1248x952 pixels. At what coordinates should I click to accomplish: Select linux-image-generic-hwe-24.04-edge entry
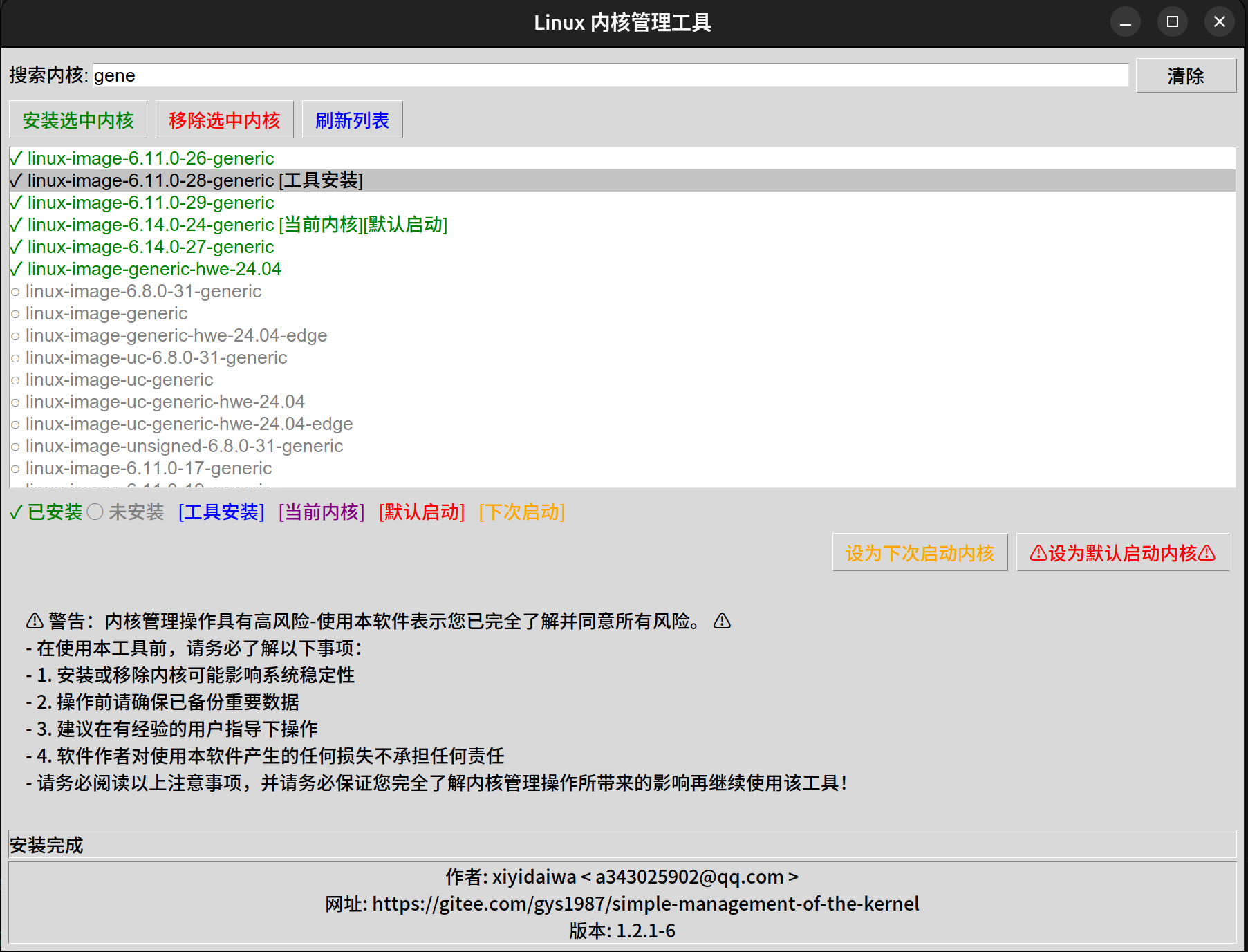(x=622, y=335)
